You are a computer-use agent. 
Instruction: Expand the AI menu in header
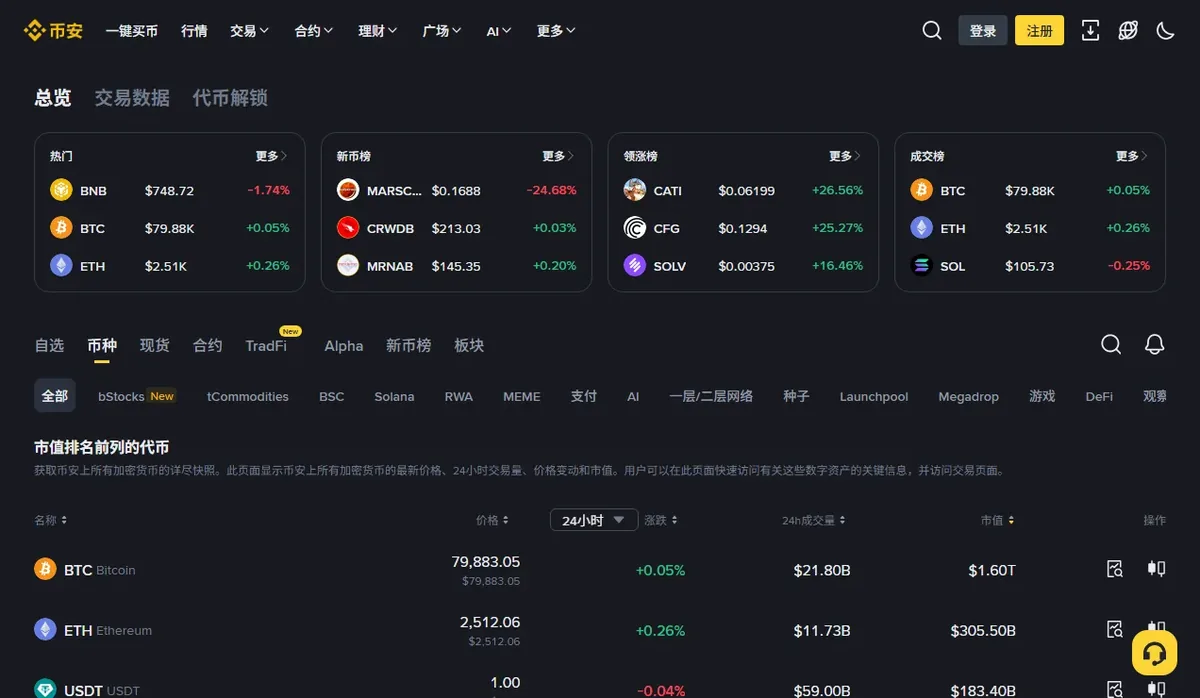click(499, 31)
